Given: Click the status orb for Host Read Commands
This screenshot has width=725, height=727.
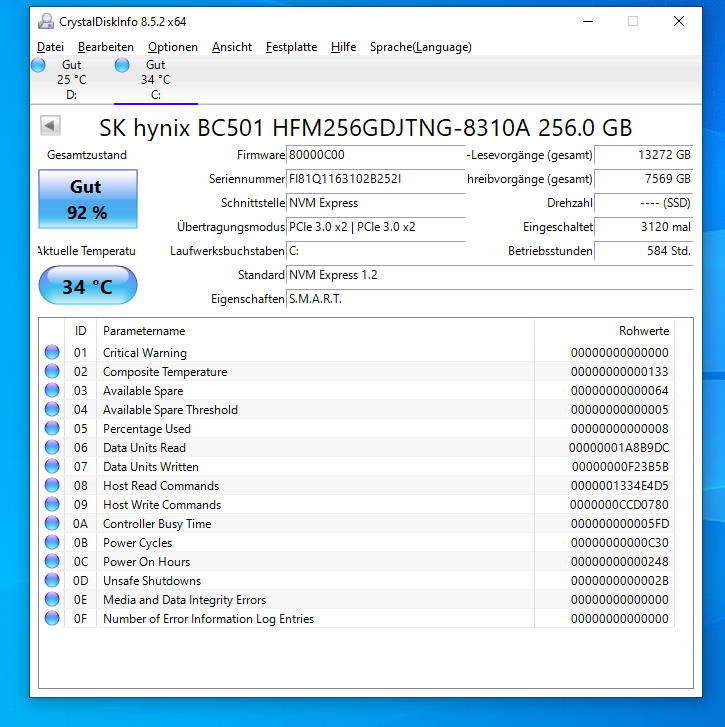Looking at the screenshot, I should (x=52, y=485).
